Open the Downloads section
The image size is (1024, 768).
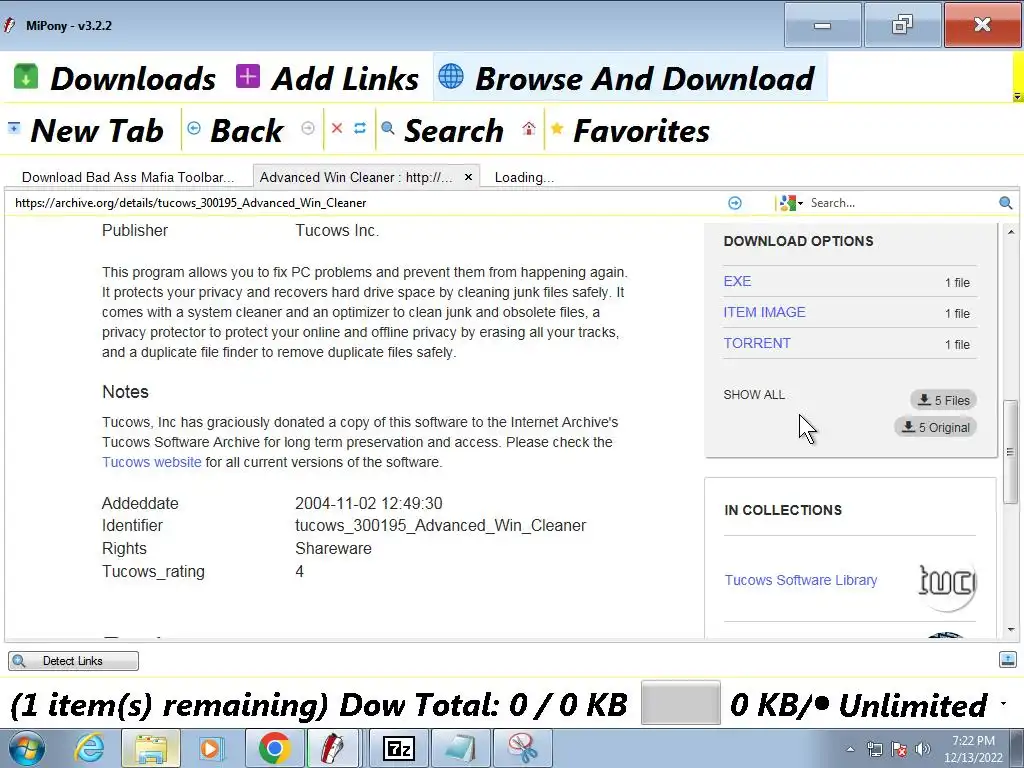[x=115, y=78]
